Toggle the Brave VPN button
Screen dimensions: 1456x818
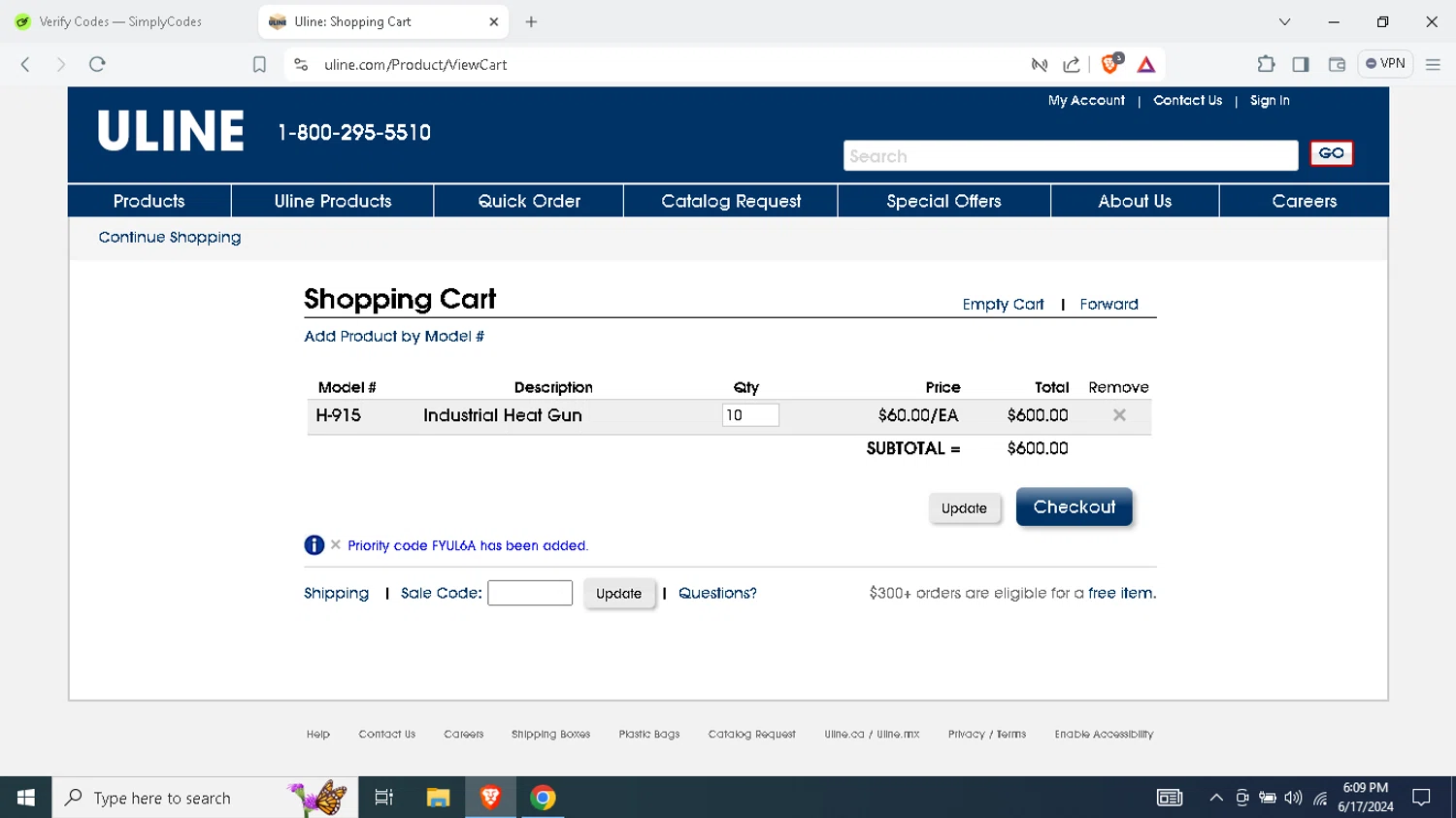(x=1385, y=64)
